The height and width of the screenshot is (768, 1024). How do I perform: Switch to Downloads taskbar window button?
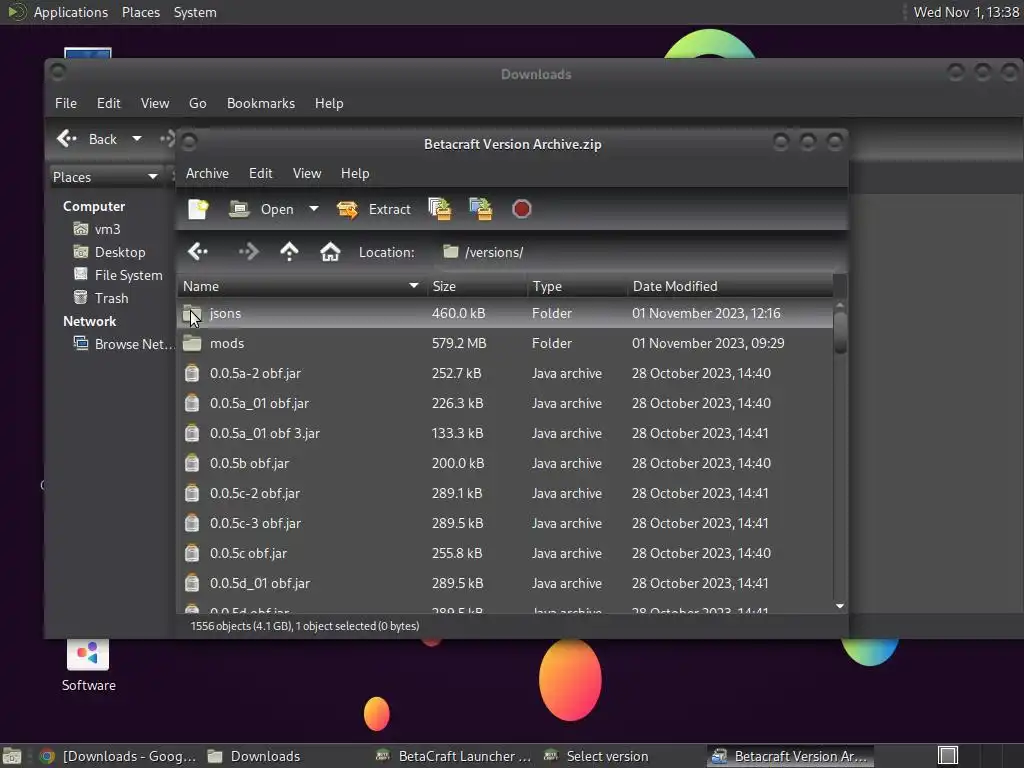point(254,756)
